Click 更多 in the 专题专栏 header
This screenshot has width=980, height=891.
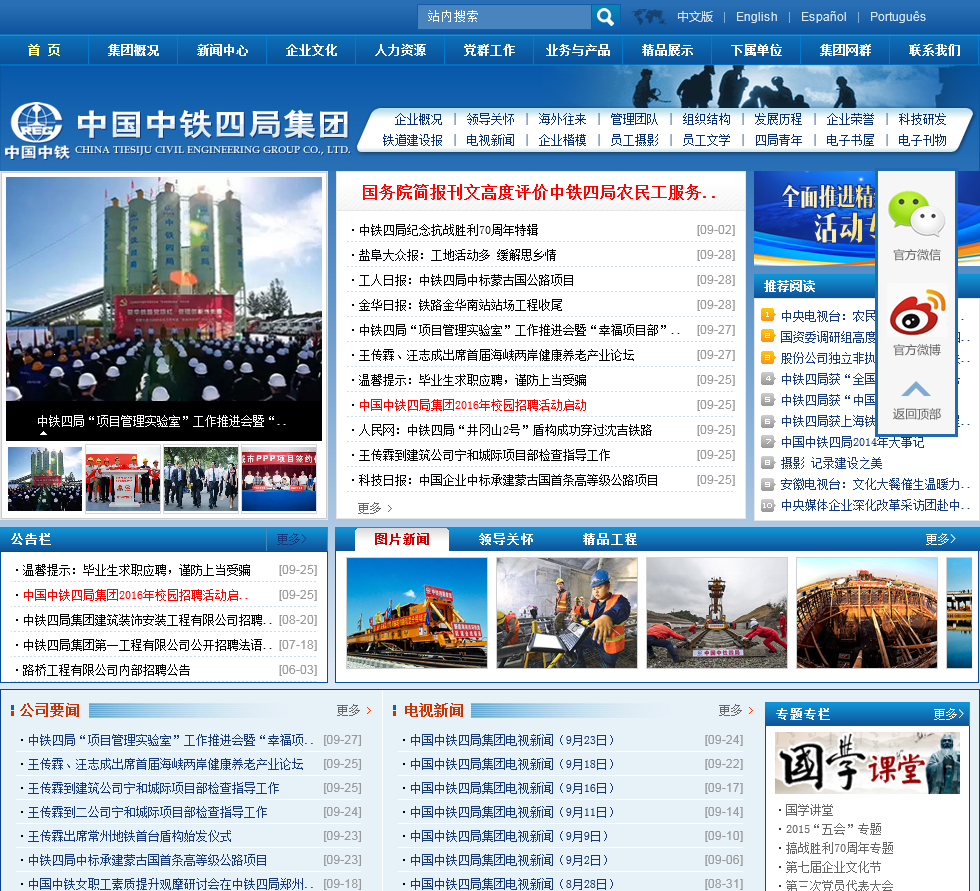949,714
